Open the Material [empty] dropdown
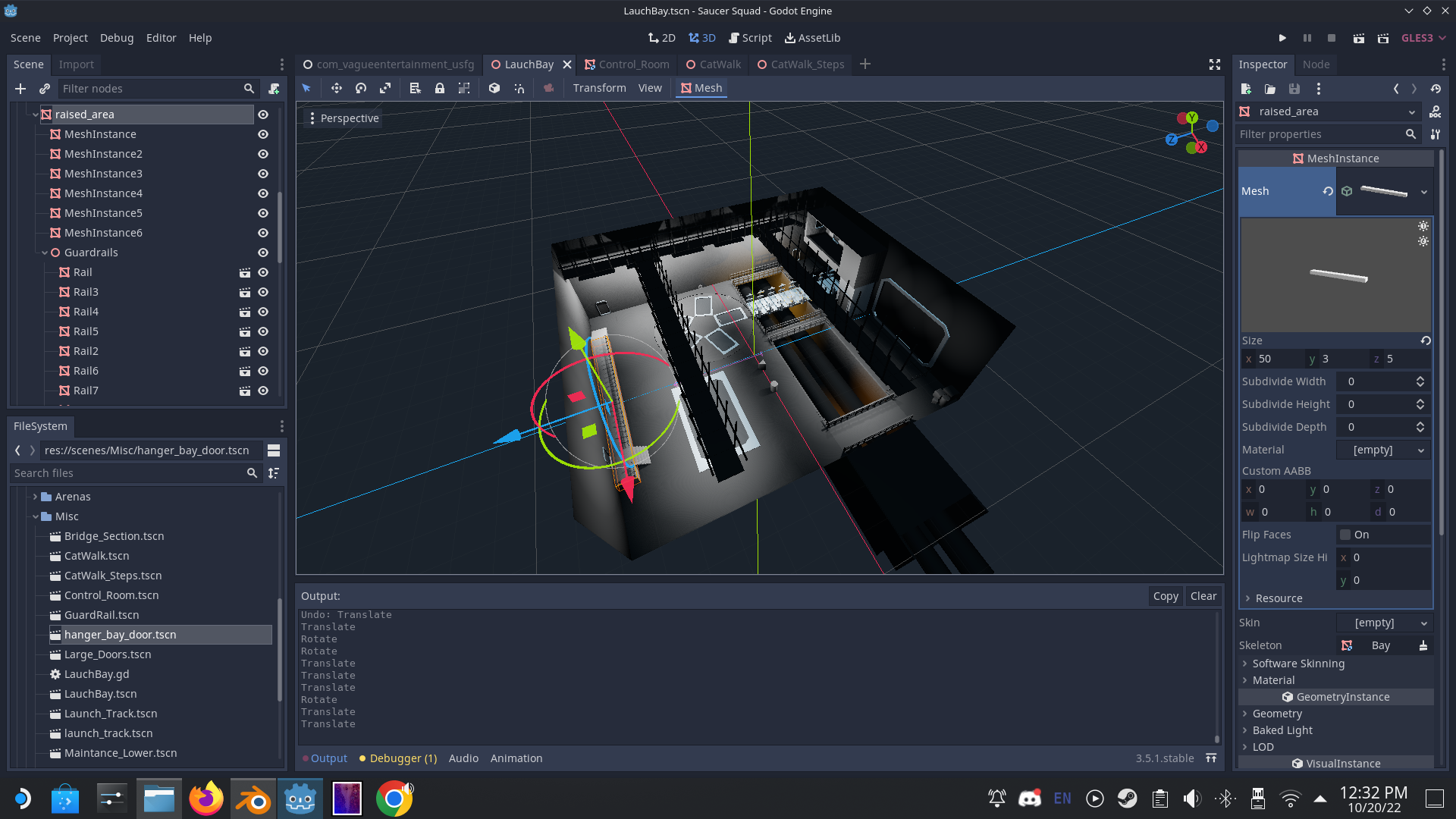The image size is (1456, 819). point(1383,450)
